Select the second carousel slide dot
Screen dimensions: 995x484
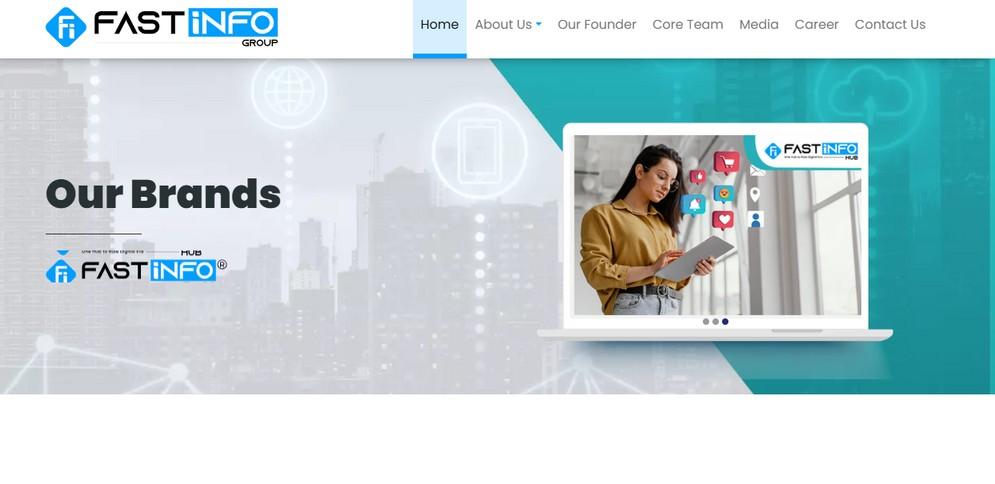coord(715,322)
